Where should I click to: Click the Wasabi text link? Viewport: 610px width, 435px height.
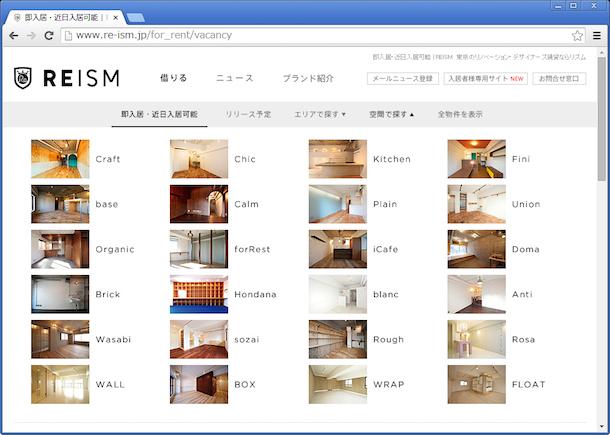tap(113, 340)
